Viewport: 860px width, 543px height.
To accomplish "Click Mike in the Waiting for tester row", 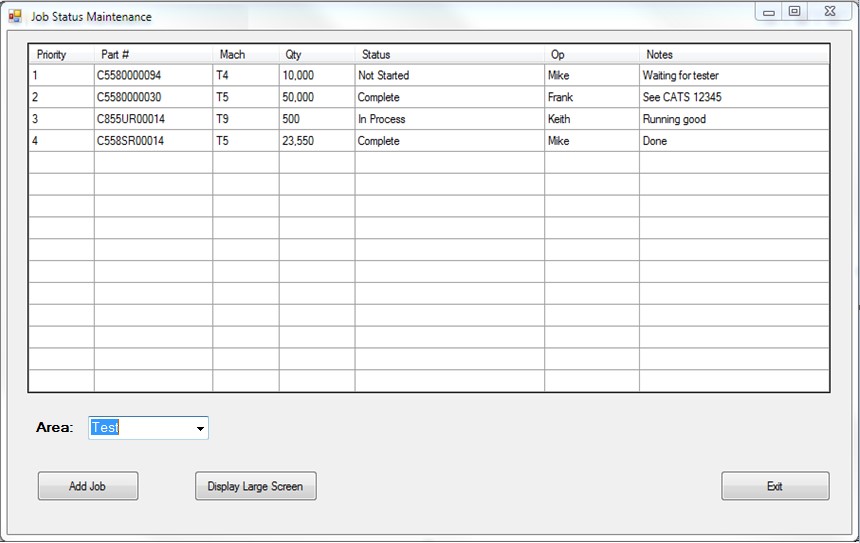I will tap(592, 75).
